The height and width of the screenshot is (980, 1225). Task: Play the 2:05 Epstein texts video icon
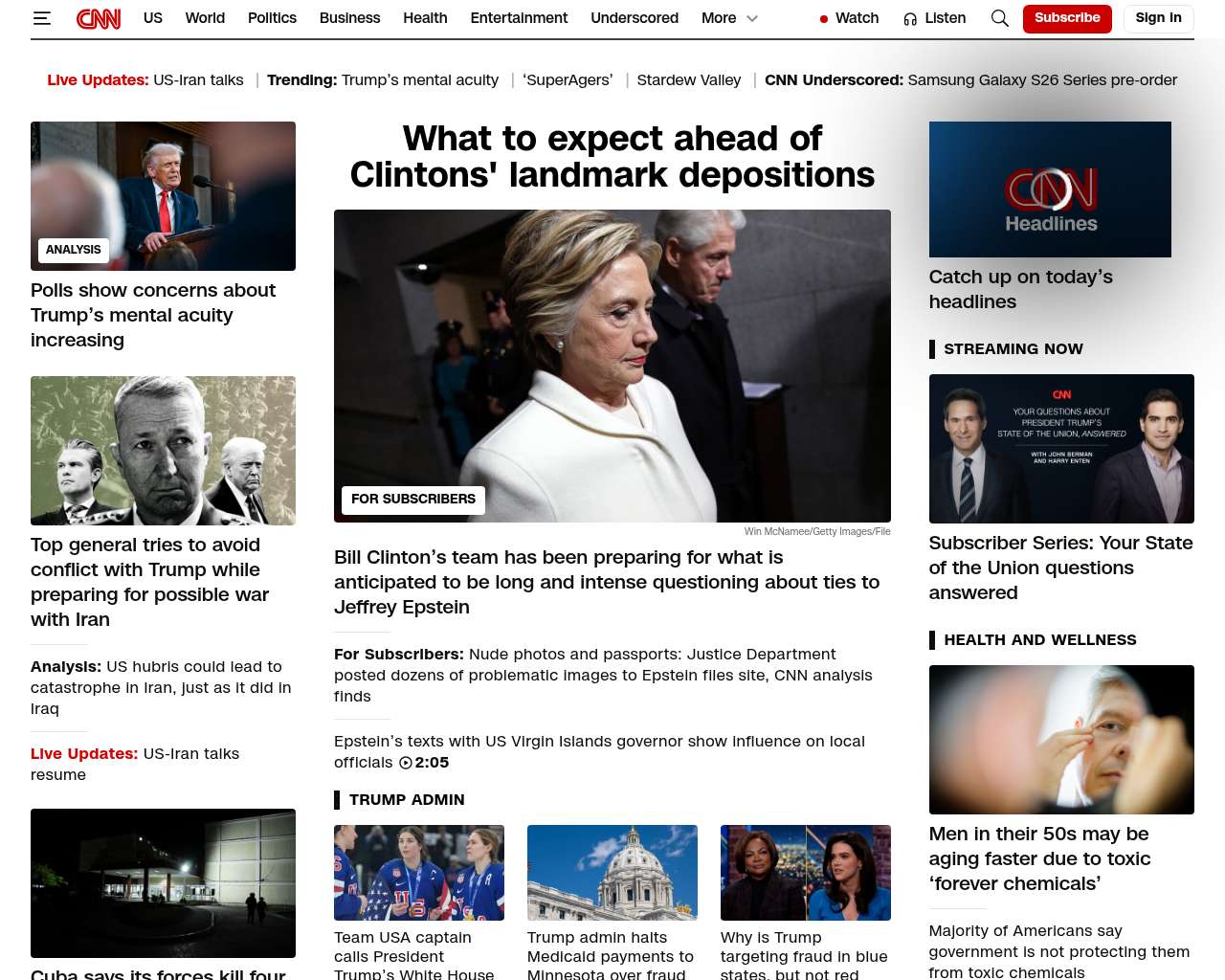click(x=406, y=763)
